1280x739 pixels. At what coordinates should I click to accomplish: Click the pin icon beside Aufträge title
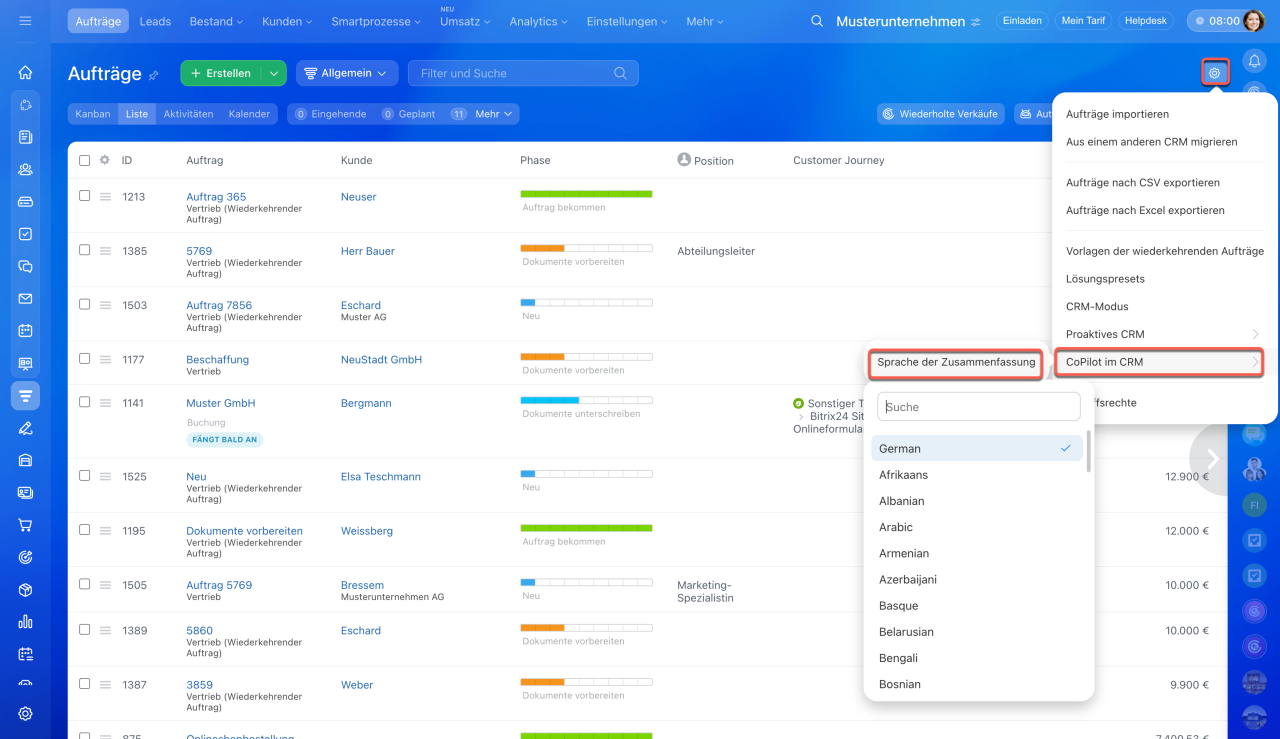tap(154, 75)
